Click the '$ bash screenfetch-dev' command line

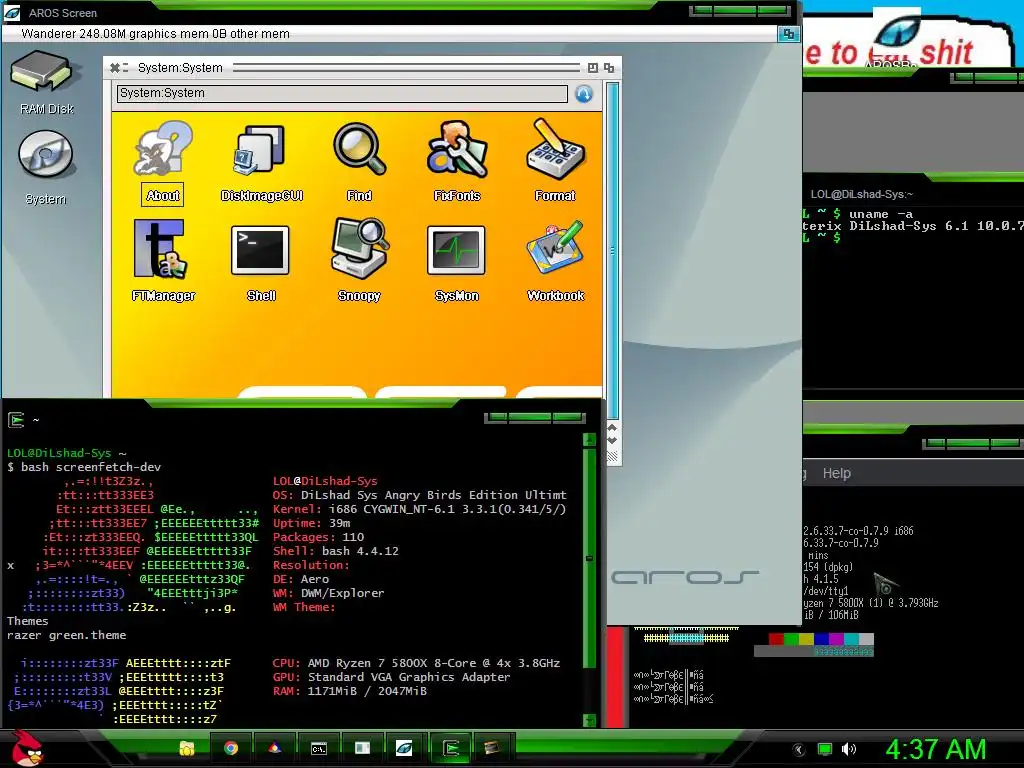pos(84,467)
